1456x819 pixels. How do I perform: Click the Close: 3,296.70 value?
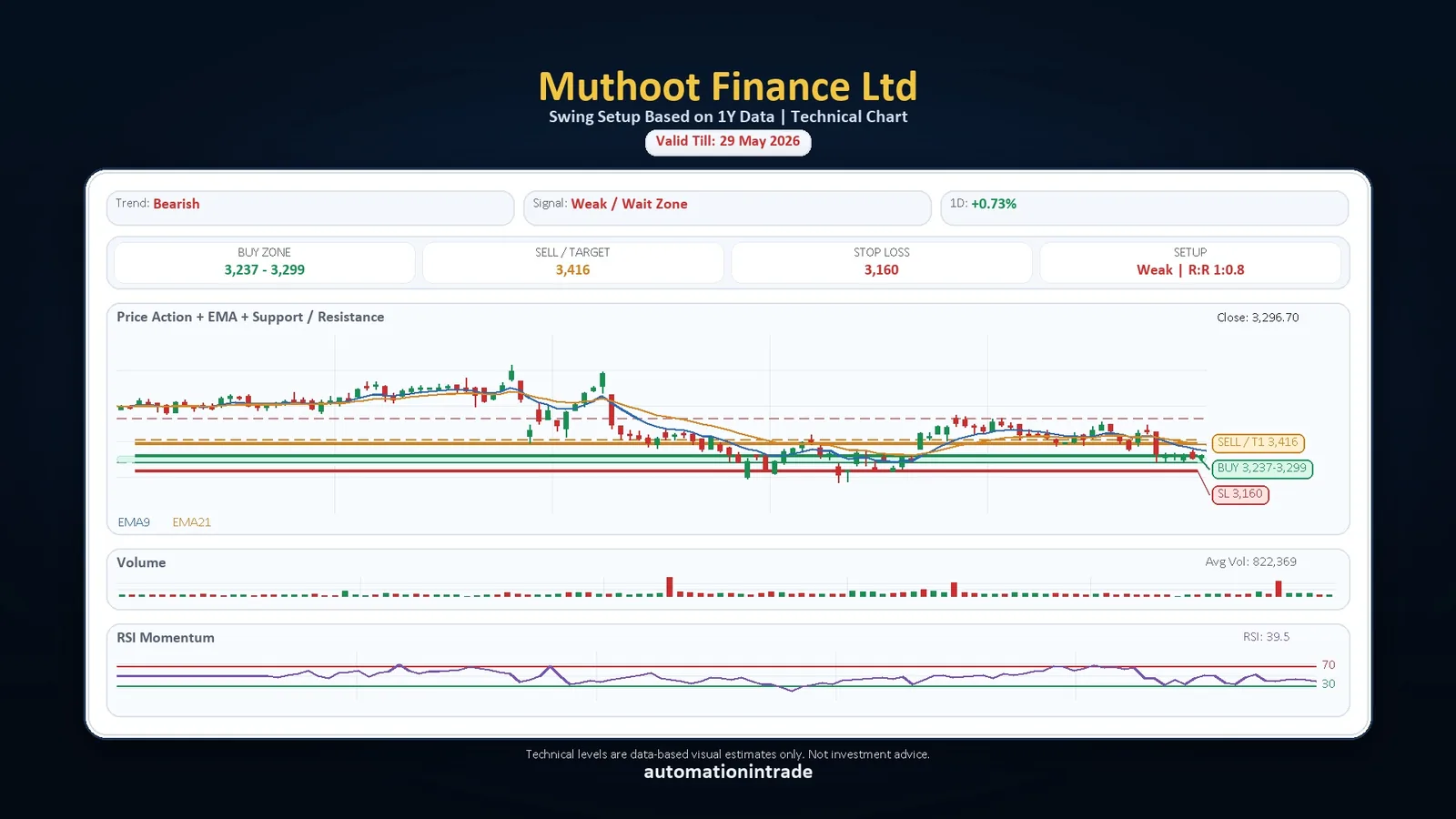pyautogui.click(x=1258, y=318)
